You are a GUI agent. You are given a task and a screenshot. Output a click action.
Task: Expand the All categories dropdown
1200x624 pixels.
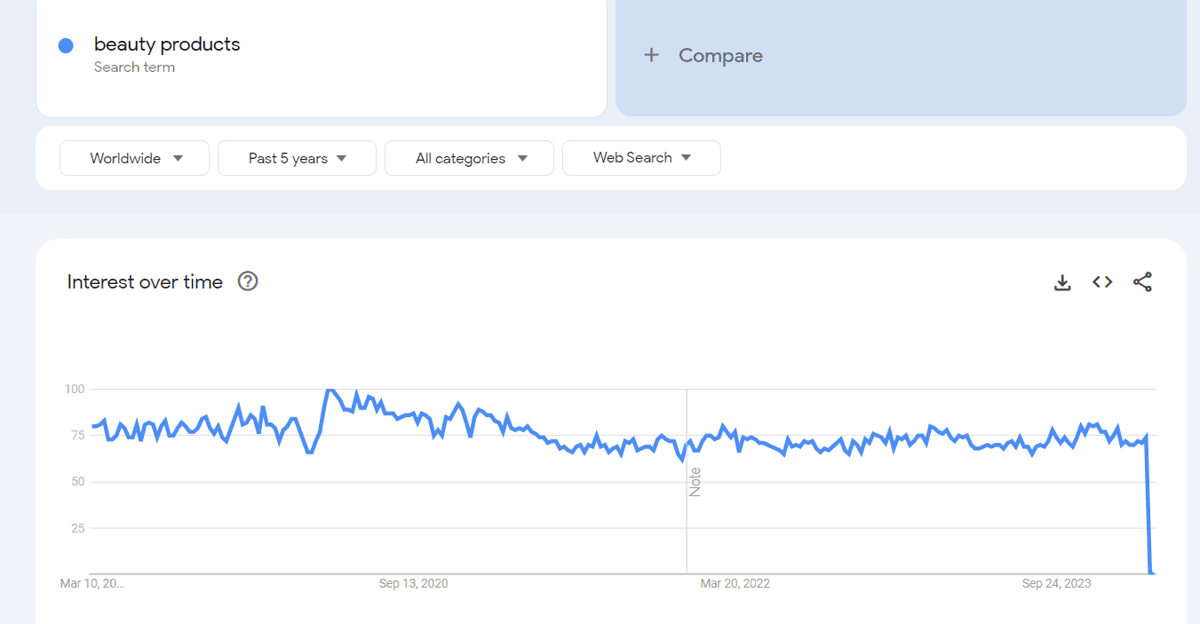[470, 158]
